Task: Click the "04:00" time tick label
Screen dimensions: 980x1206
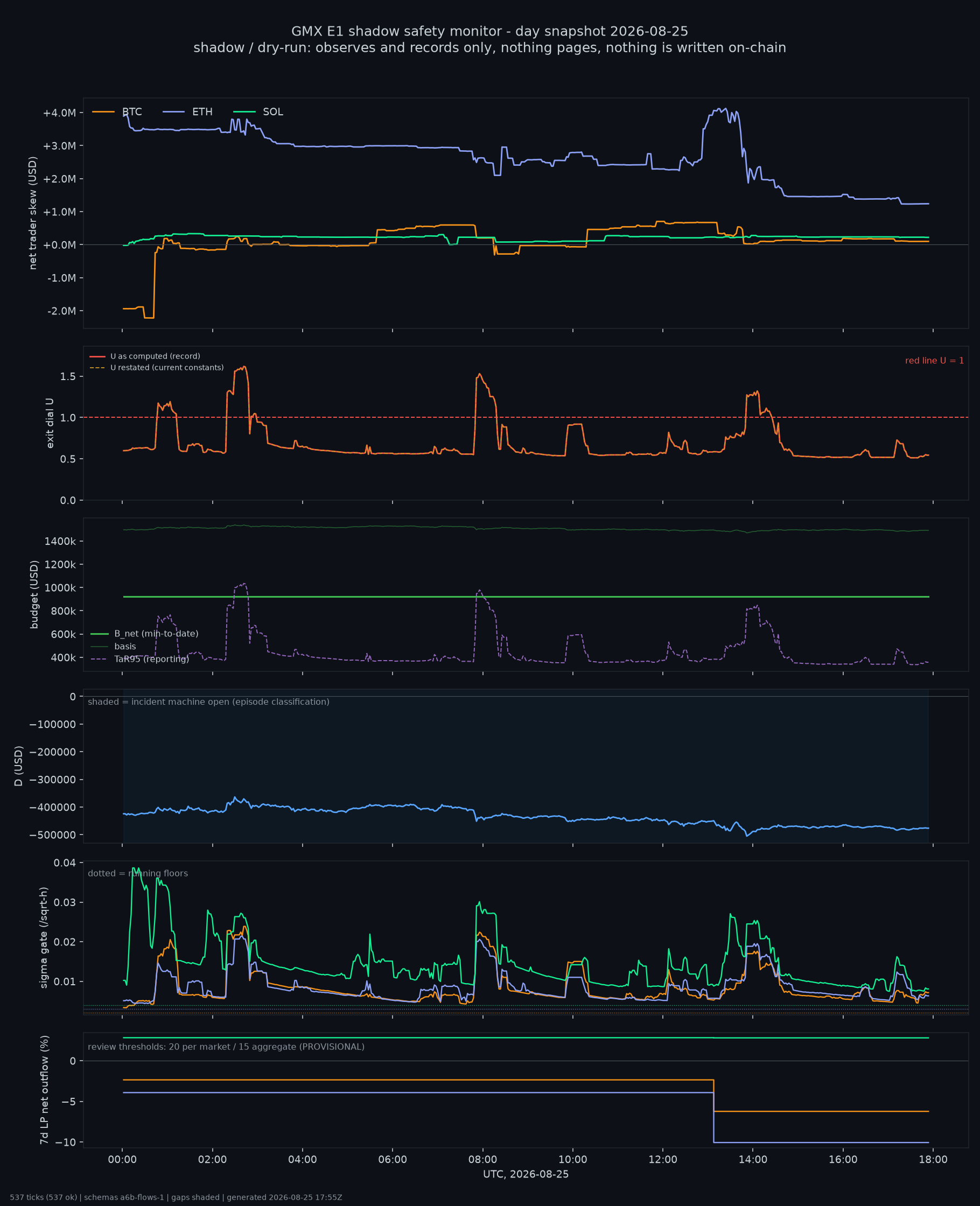Action: [x=303, y=1160]
